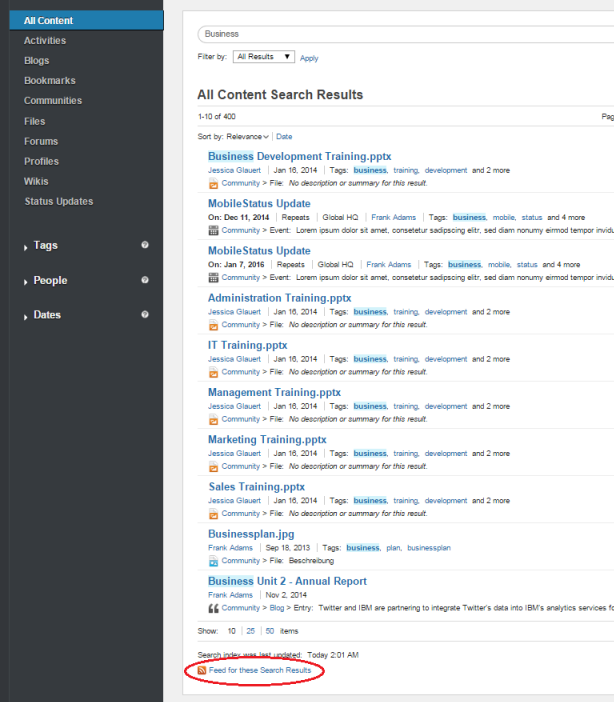Click help icon next to People
This screenshot has width=614, height=702.
[x=145, y=280]
